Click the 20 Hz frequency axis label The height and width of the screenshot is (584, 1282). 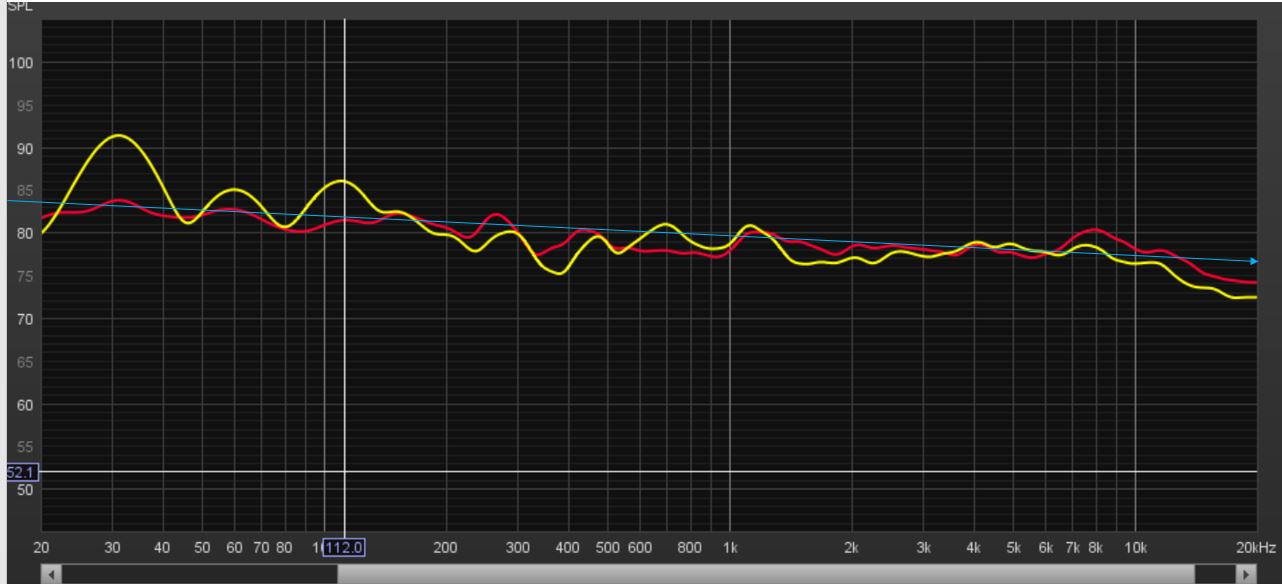(x=41, y=547)
